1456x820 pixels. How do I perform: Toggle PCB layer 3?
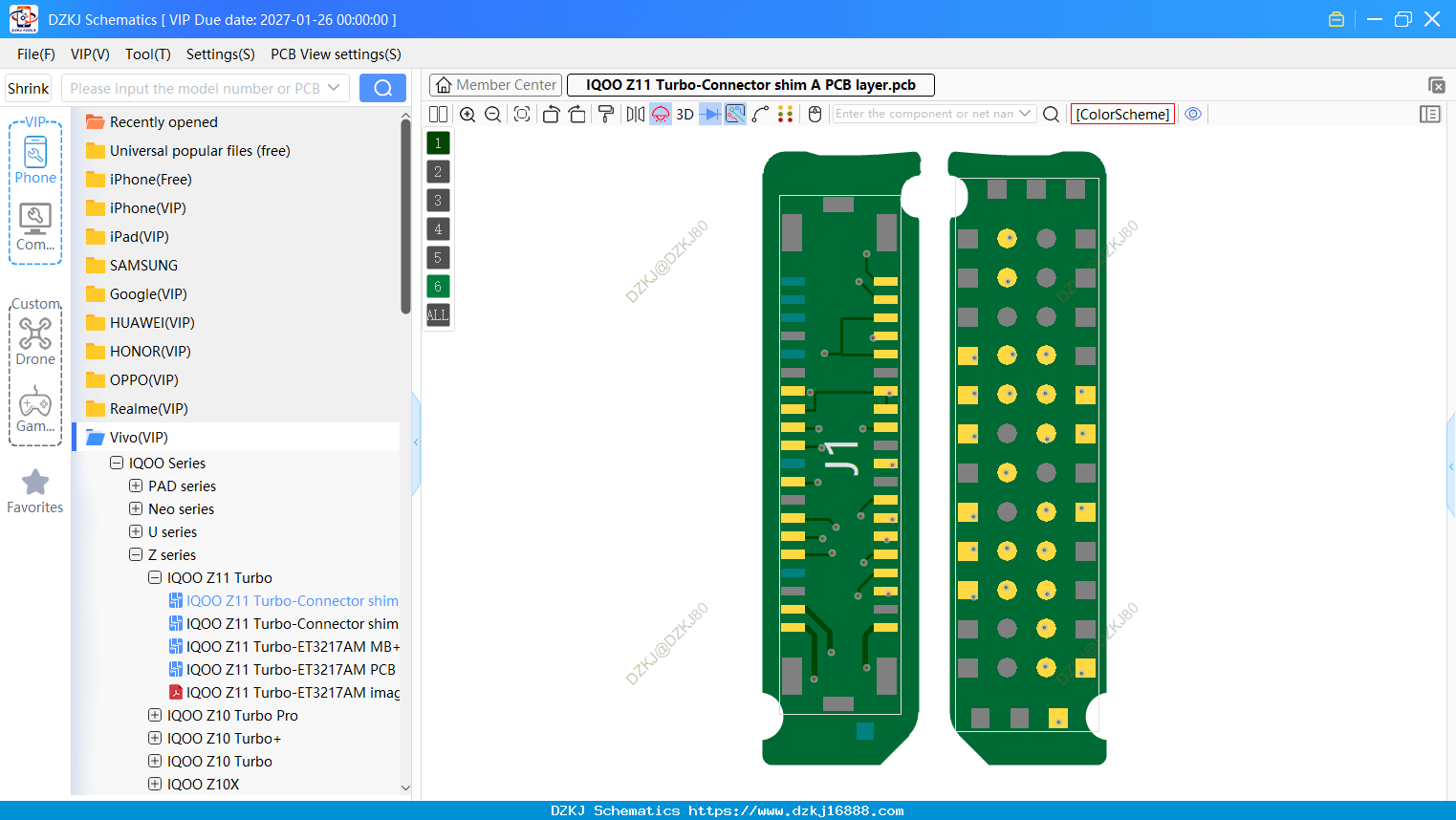pyautogui.click(x=438, y=201)
